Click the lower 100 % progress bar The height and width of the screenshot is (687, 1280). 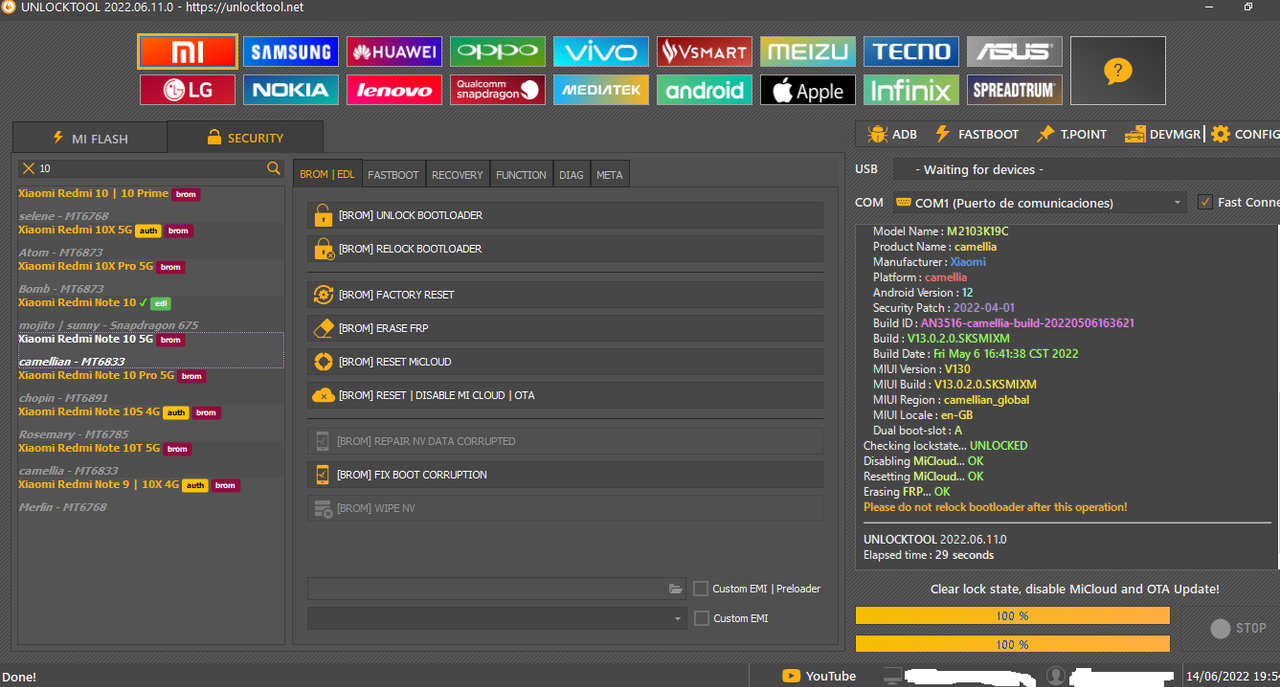click(1012, 644)
